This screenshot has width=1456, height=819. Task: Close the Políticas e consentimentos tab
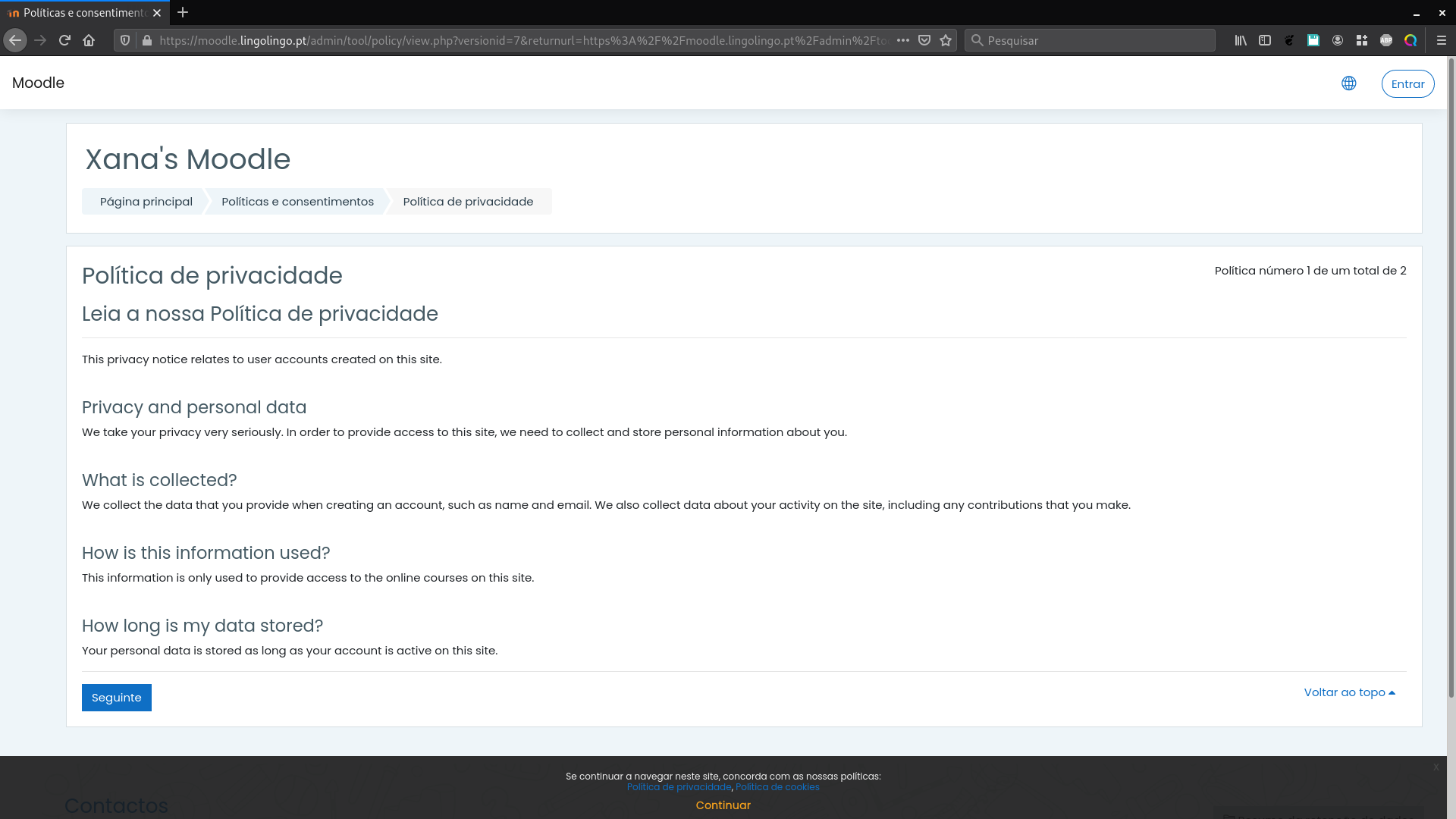(x=157, y=13)
